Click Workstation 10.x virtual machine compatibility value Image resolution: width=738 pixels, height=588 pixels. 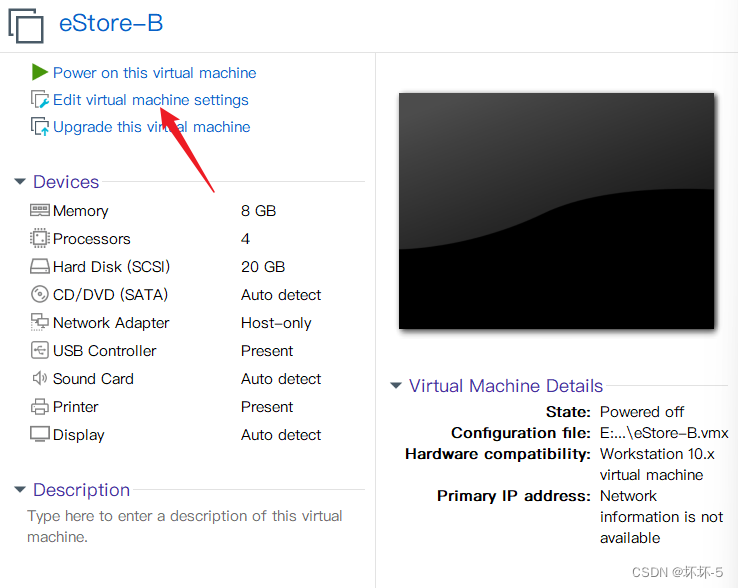pos(657,464)
